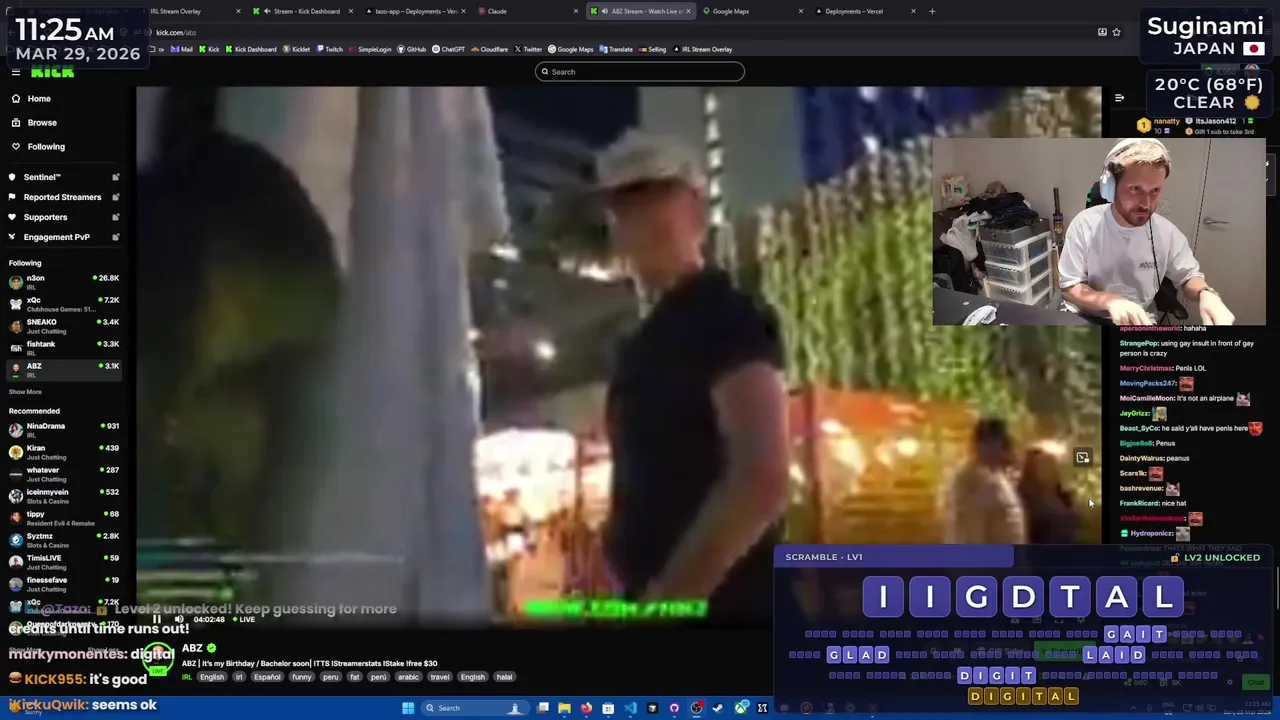This screenshot has width=1280, height=720.
Task: Click the funny stream tag
Action: (x=301, y=677)
